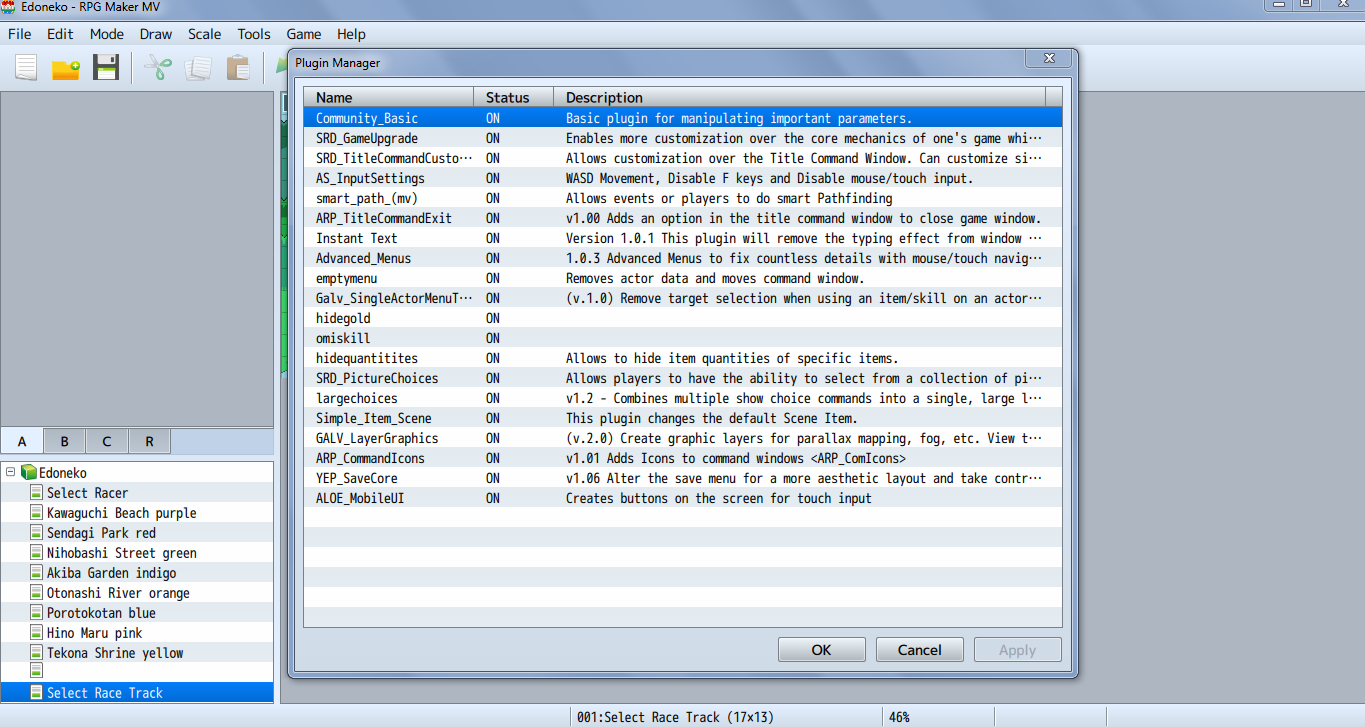
Task: Sort plugins by Name column header
Action: pyautogui.click(x=389, y=97)
